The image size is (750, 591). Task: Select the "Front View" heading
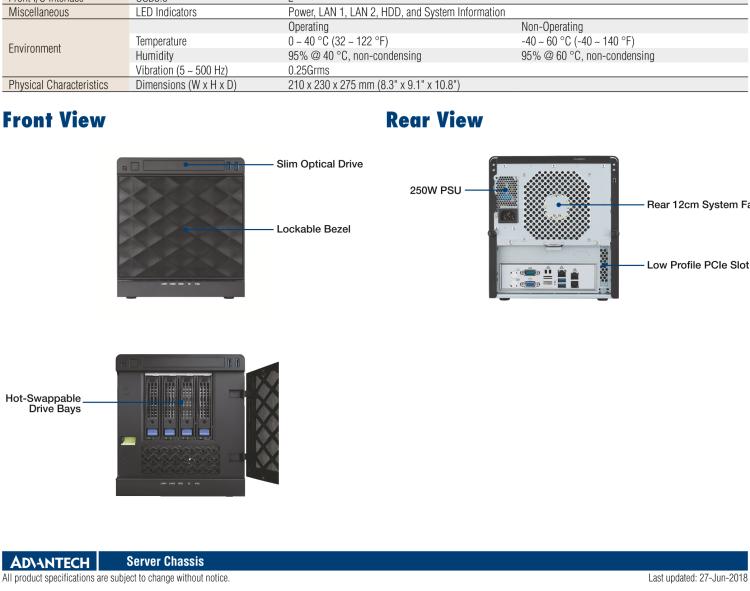[x=53, y=120]
